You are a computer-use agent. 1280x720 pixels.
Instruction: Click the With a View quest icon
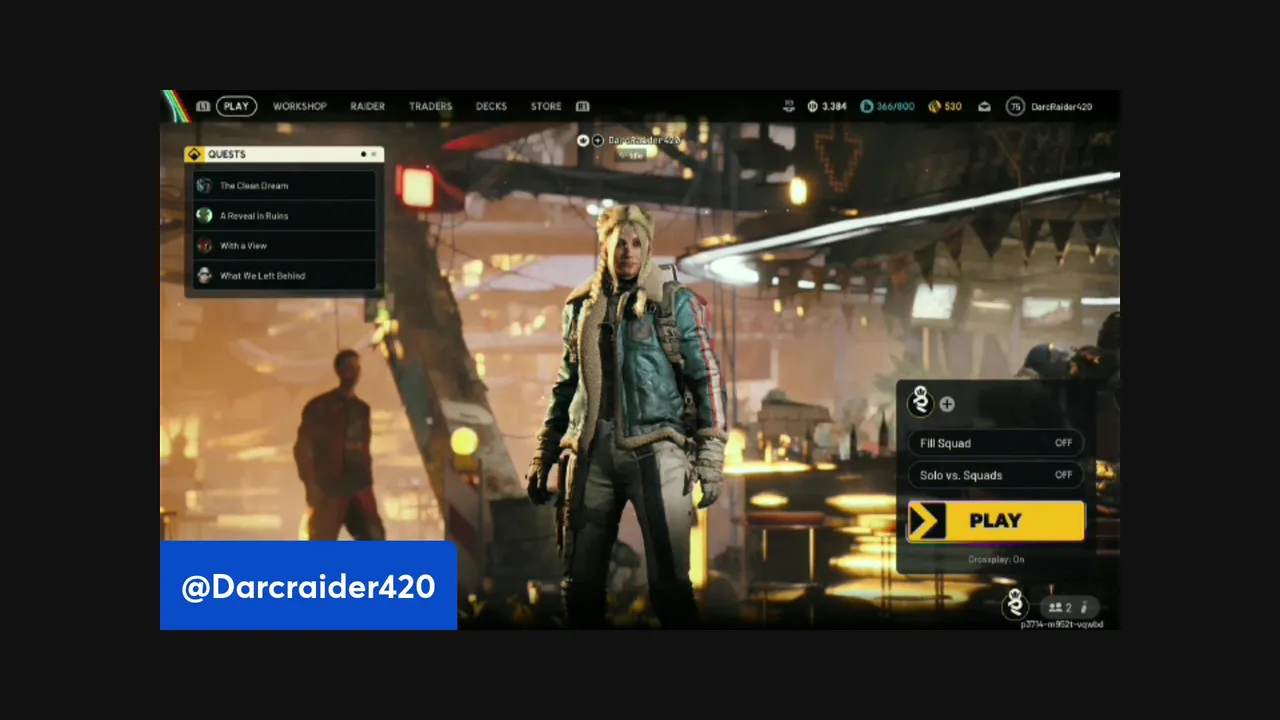point(204,245)
